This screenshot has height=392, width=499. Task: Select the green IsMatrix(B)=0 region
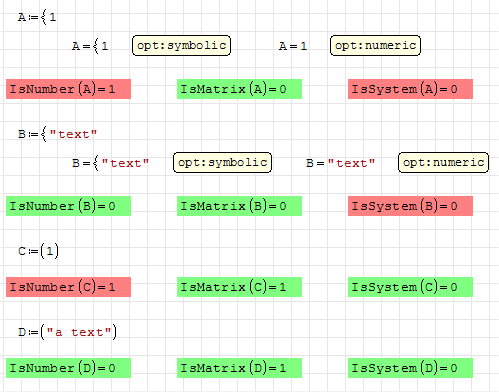pyautogui.click(x=239, y=206)
